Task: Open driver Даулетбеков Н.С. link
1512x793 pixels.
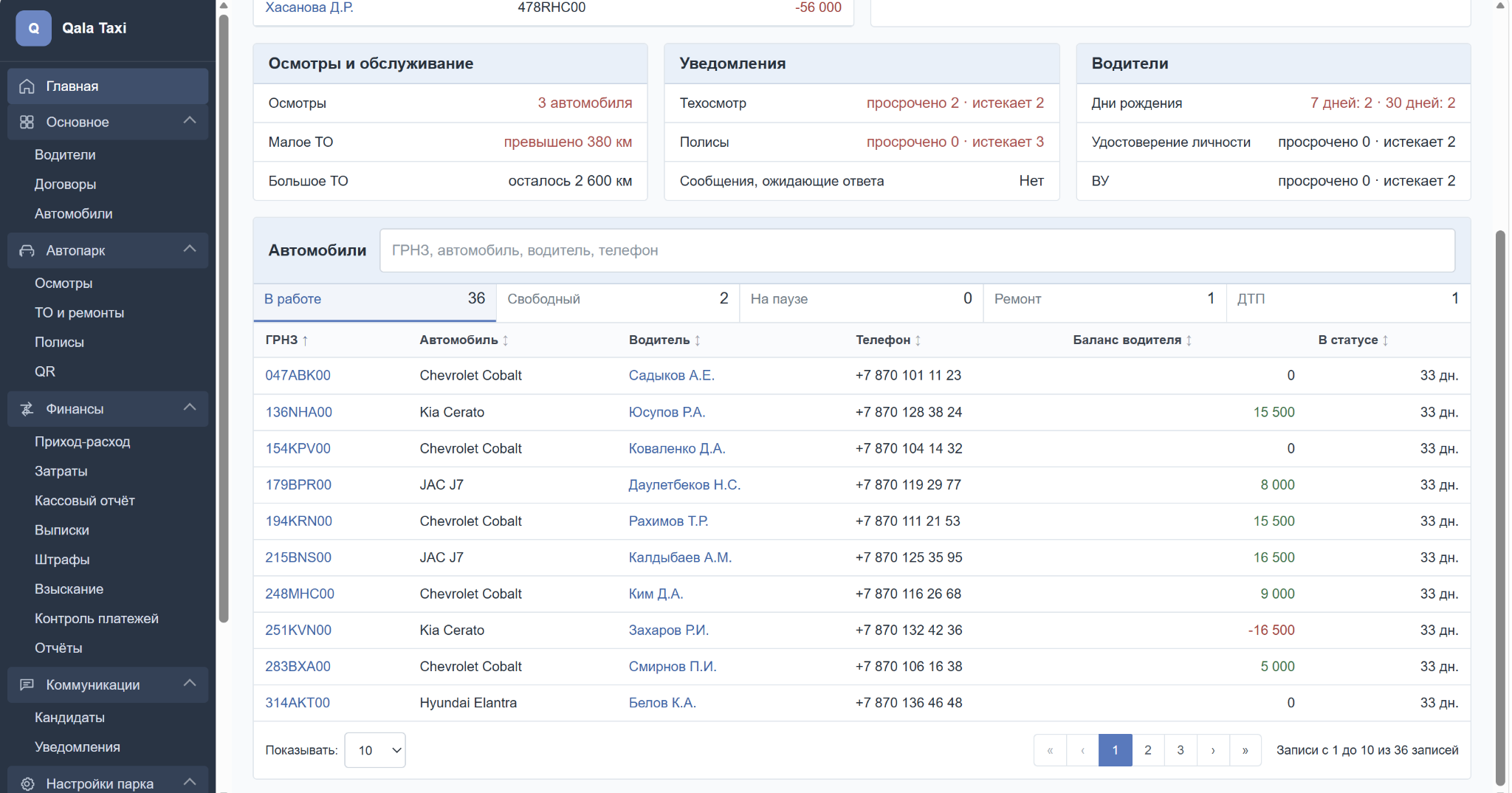Action: point(684,485)
